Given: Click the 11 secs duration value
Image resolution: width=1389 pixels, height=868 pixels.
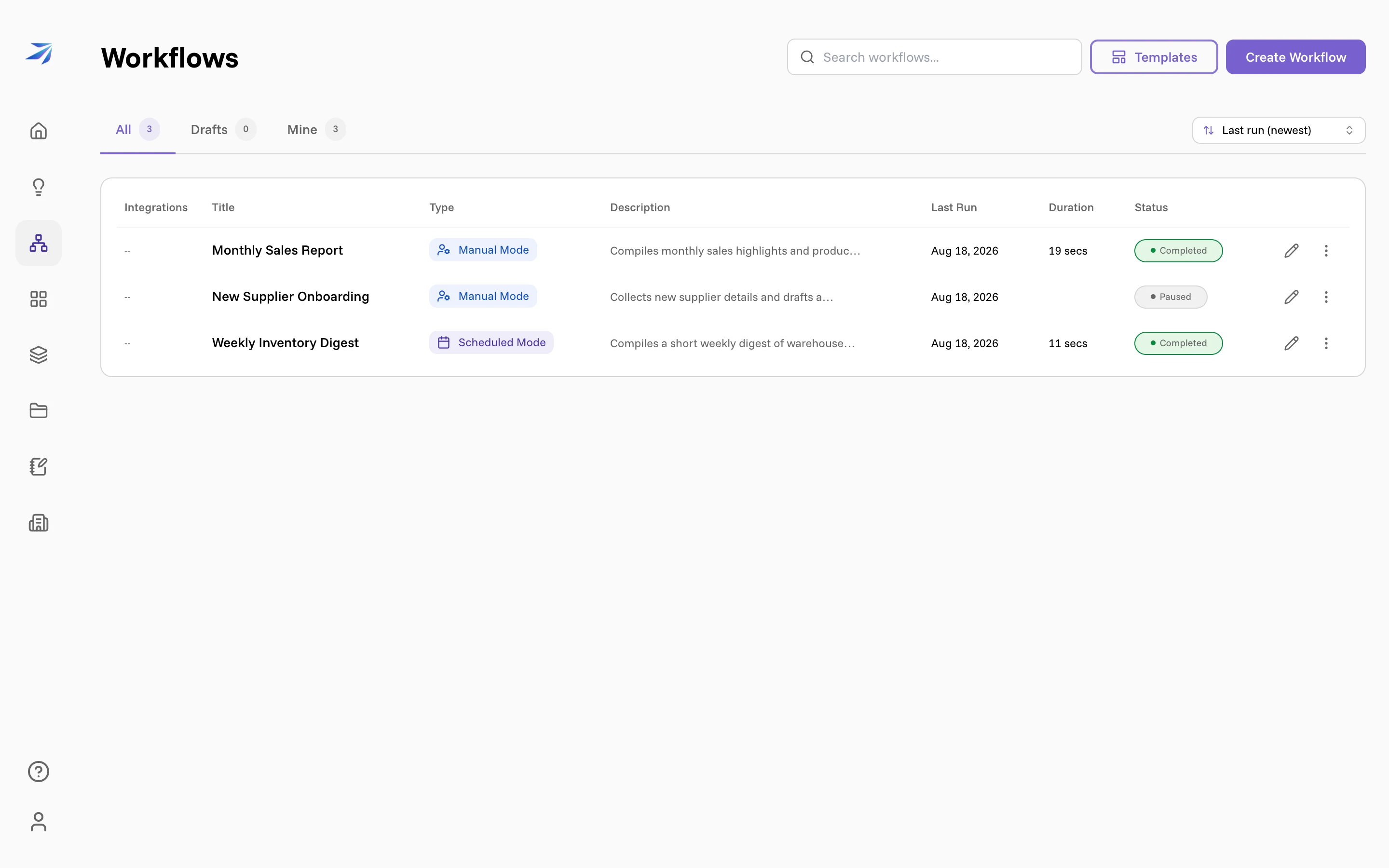Looking at the screenshot, I should click(1068, 343).
